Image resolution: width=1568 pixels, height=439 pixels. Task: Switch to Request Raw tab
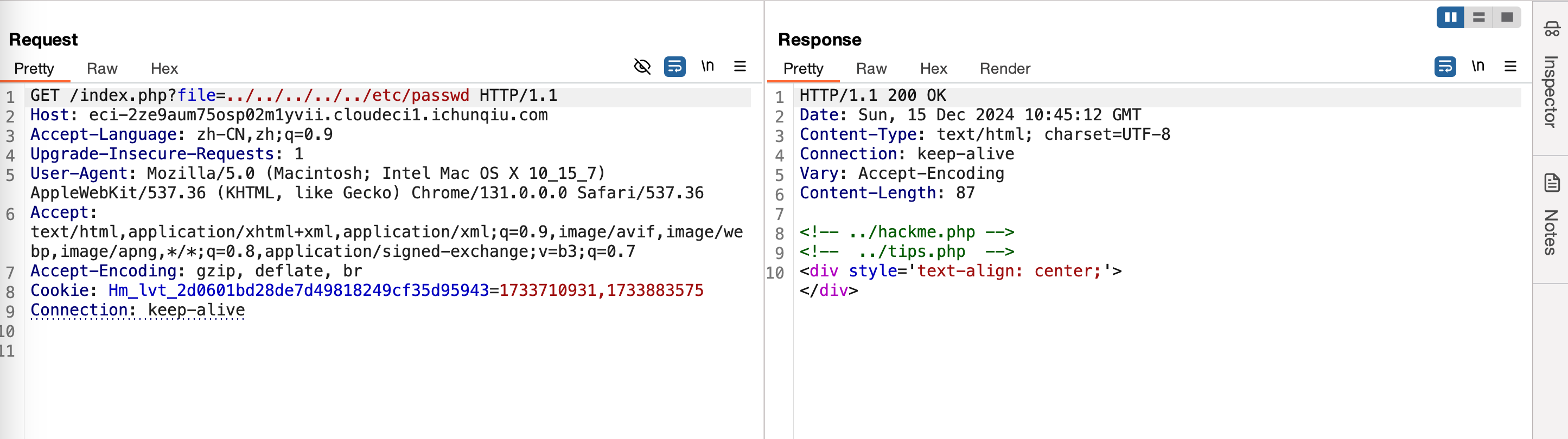[101, 69]
